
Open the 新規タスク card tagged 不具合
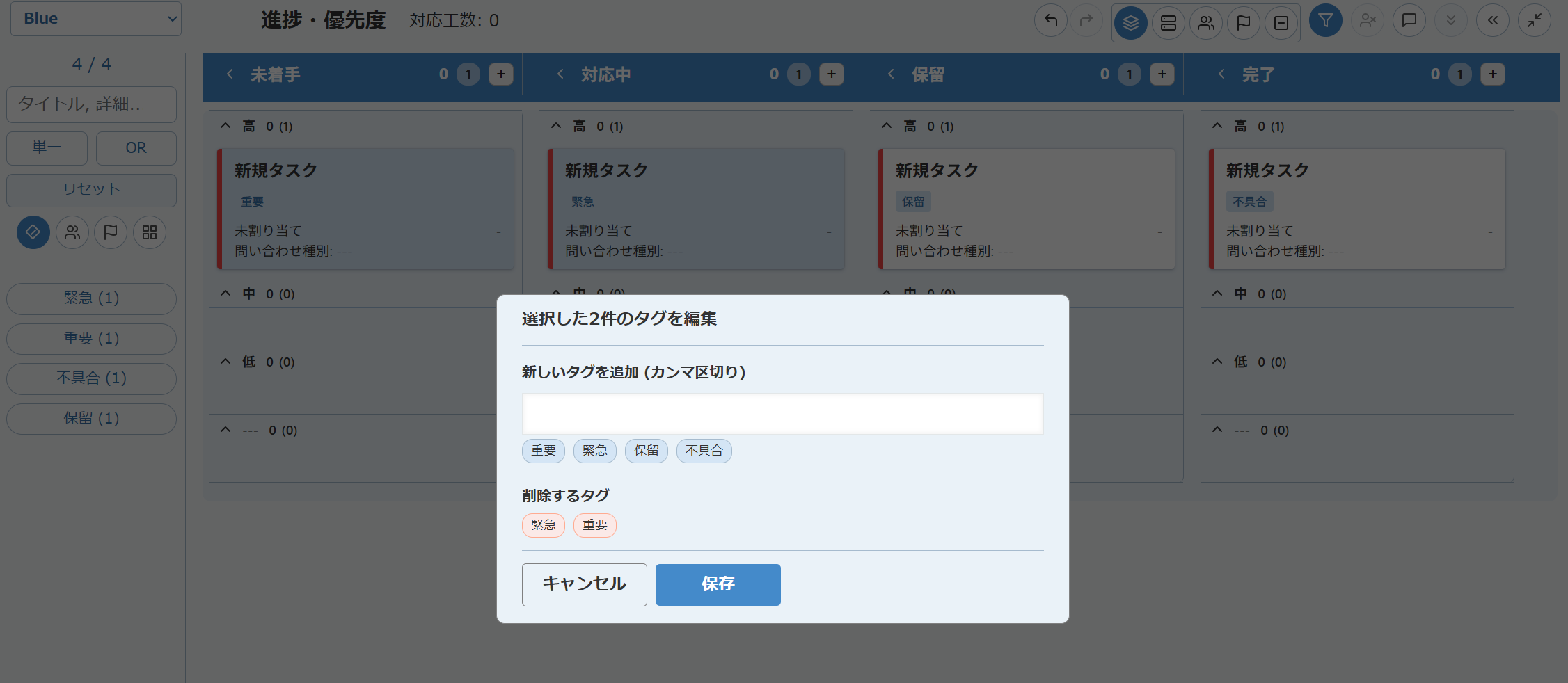[1357, 209]
